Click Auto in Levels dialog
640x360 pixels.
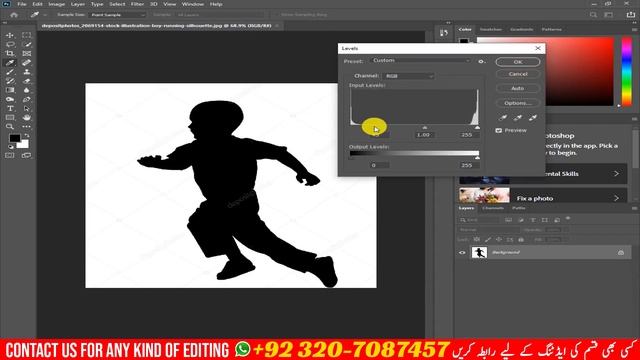click(x=518, y=88)
